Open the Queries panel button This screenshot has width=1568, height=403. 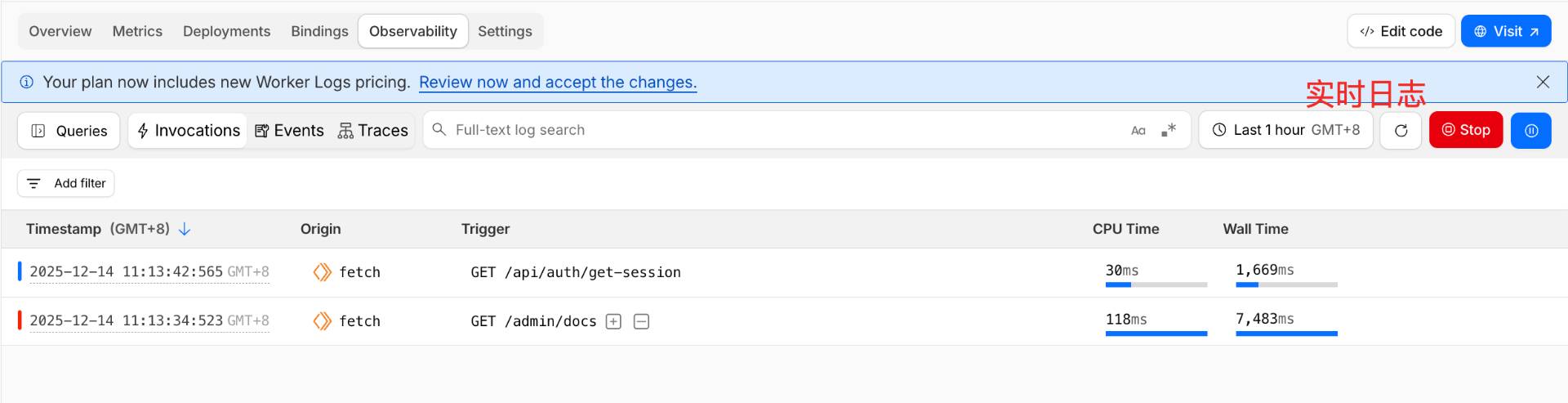69,131
